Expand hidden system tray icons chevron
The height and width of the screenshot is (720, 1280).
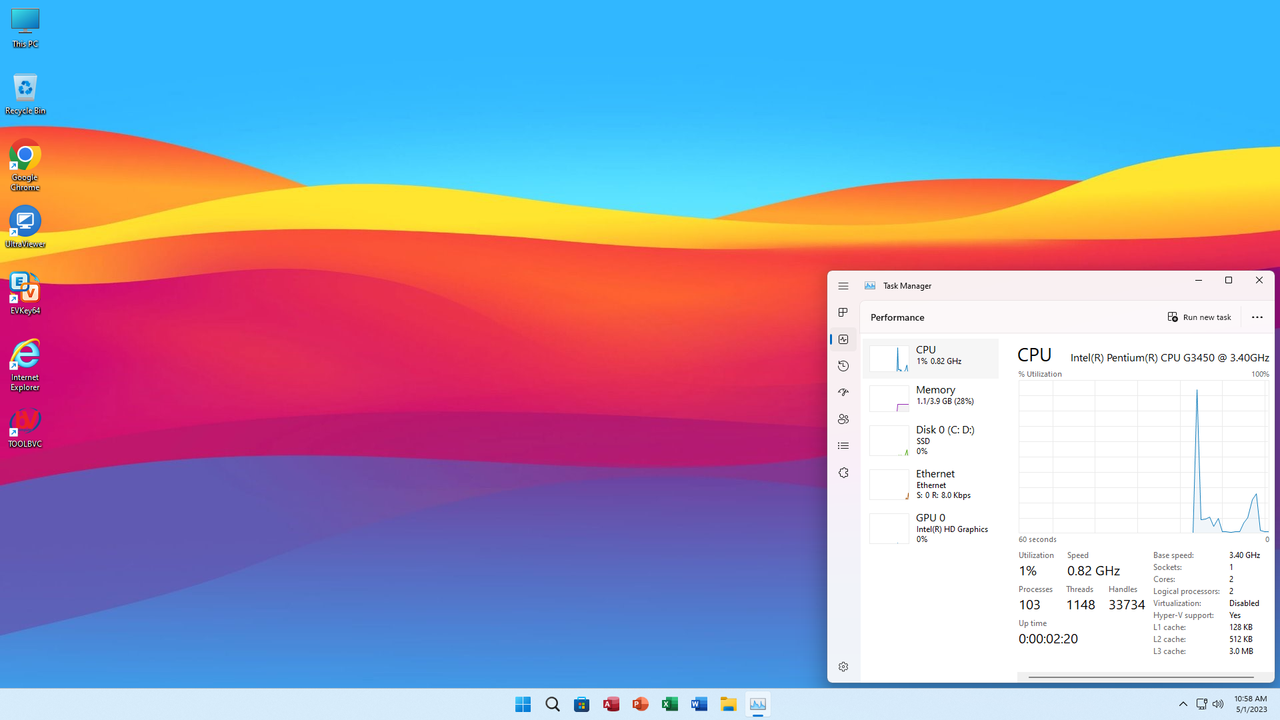1183,704
